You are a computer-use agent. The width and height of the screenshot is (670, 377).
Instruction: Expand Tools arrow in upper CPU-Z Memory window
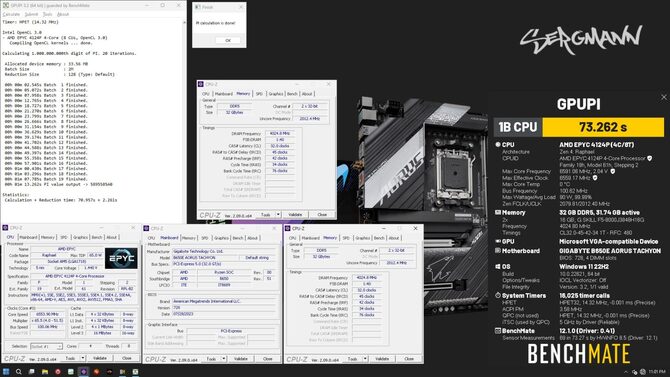278,215
